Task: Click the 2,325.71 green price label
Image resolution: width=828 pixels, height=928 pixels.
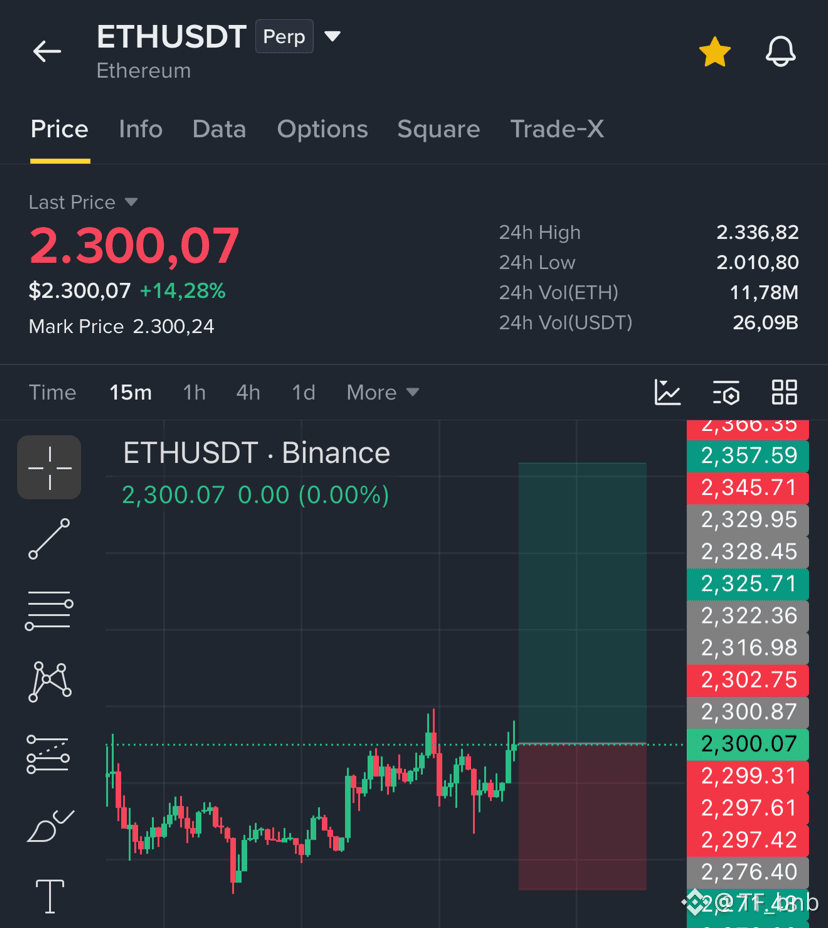Action: [748, 584]
